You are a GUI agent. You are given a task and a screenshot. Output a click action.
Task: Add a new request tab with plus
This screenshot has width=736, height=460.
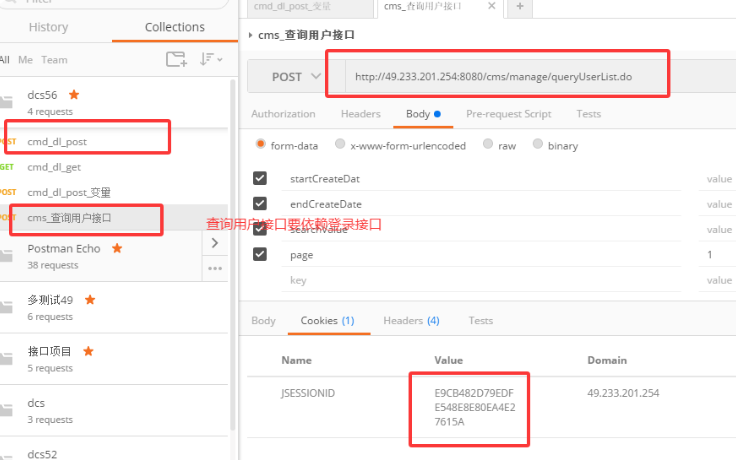coord(520,7)
